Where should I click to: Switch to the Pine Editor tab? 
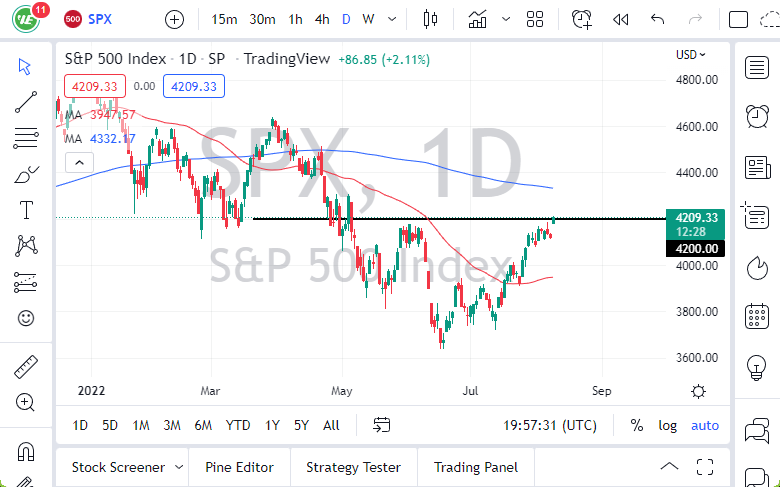coord(239,467)
